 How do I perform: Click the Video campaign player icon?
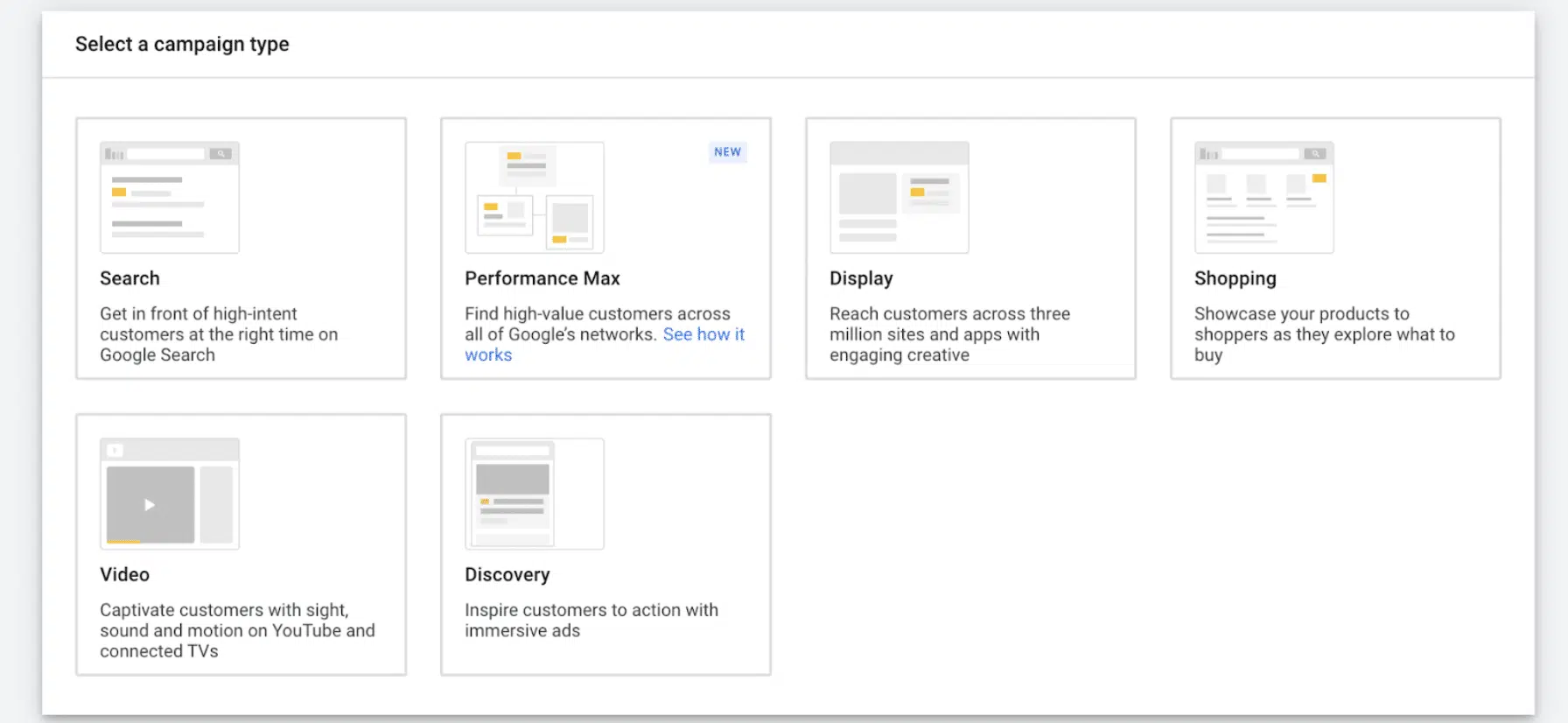click(169, 494)
